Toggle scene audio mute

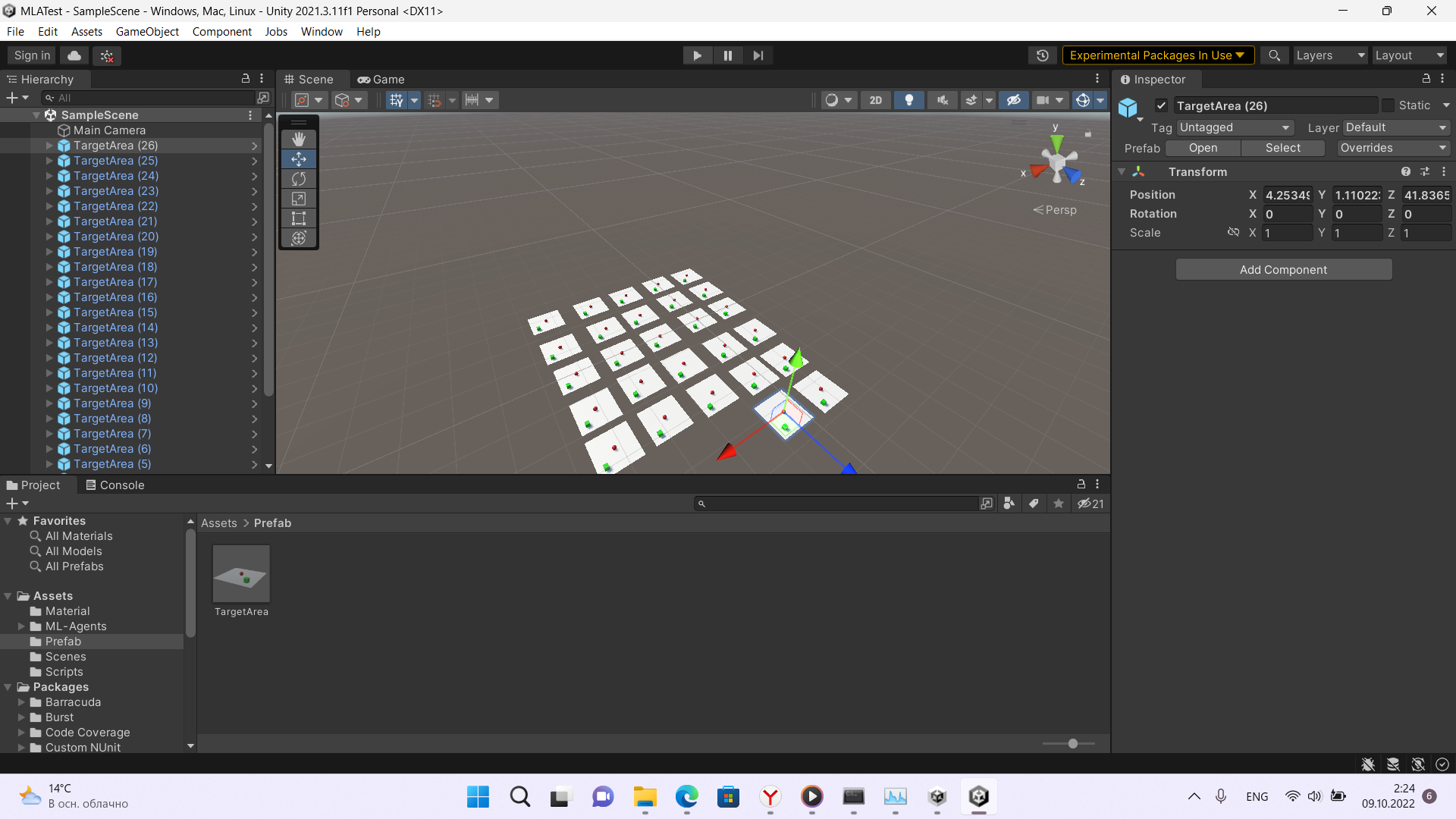tap(942, 100)
